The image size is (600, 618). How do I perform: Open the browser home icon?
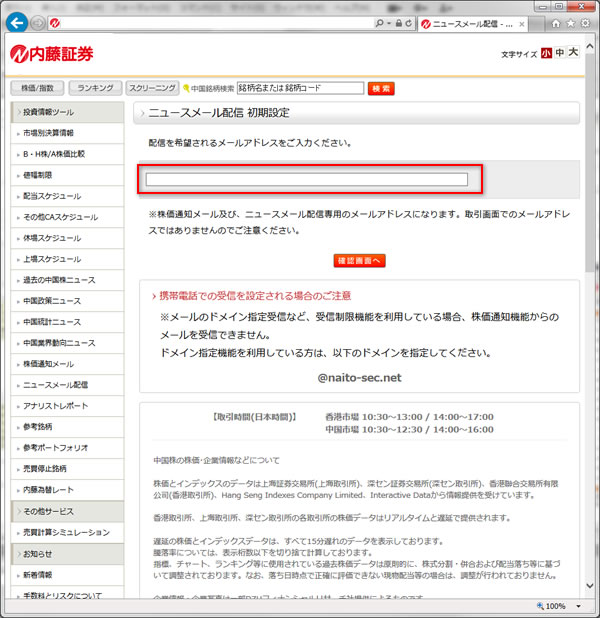[556, 24]
